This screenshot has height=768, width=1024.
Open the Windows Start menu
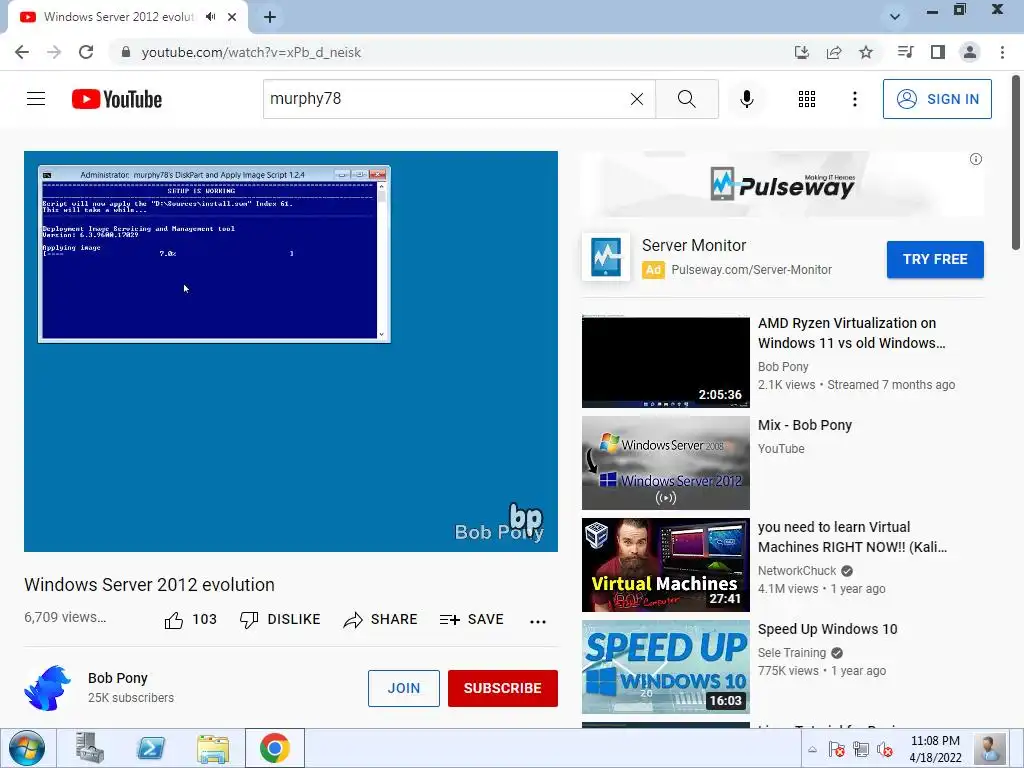pos(27,748)
